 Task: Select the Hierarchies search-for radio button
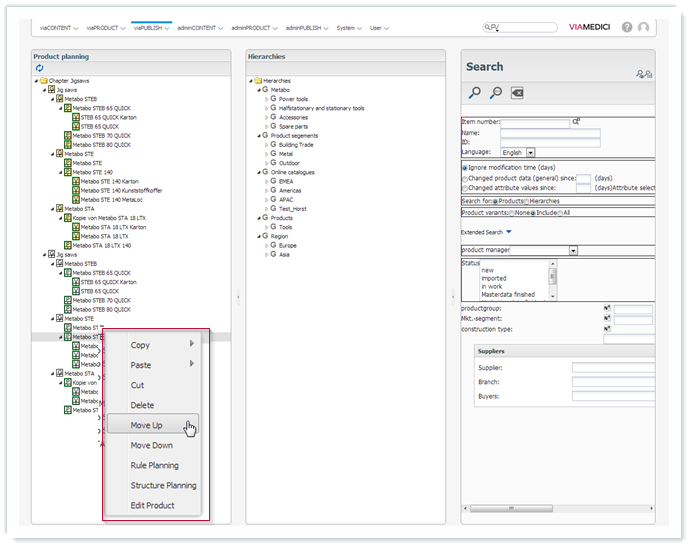pos(527,201)
